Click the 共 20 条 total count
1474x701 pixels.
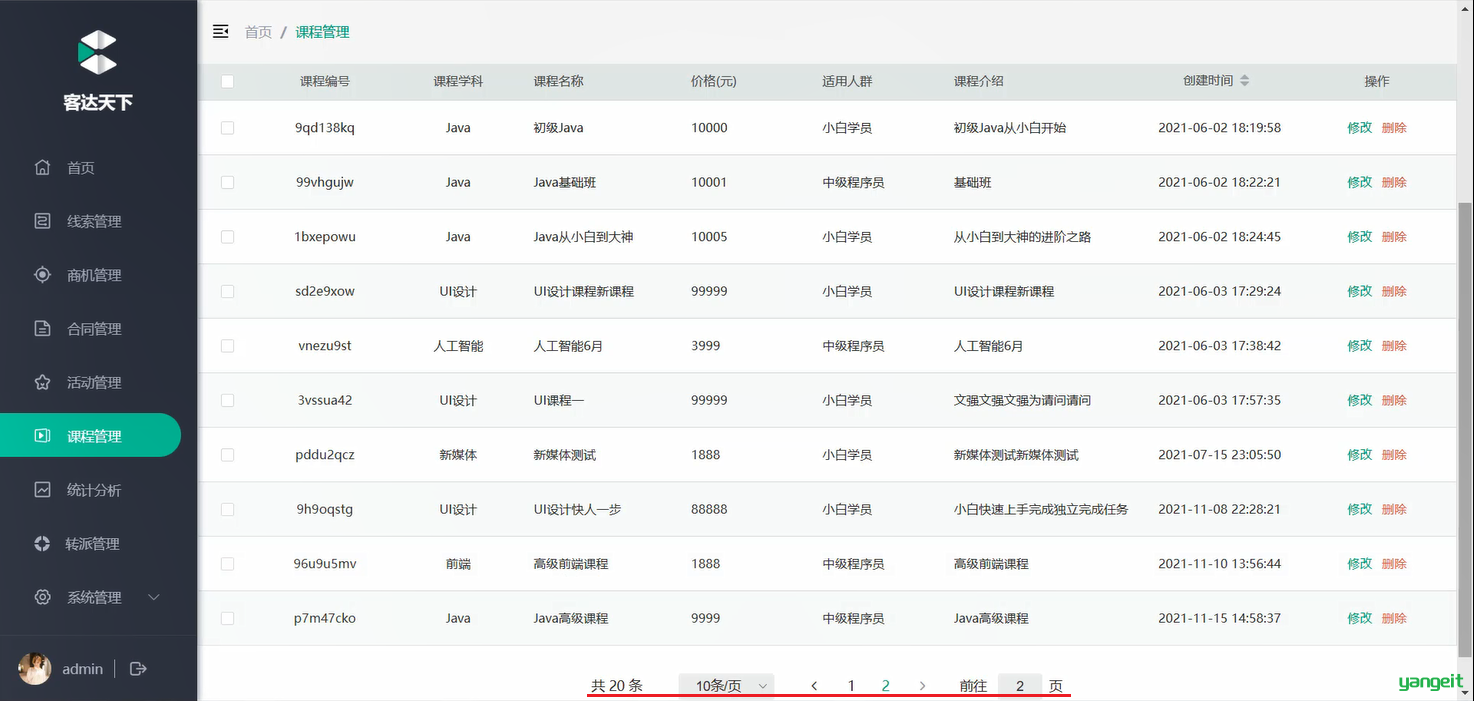617,686
